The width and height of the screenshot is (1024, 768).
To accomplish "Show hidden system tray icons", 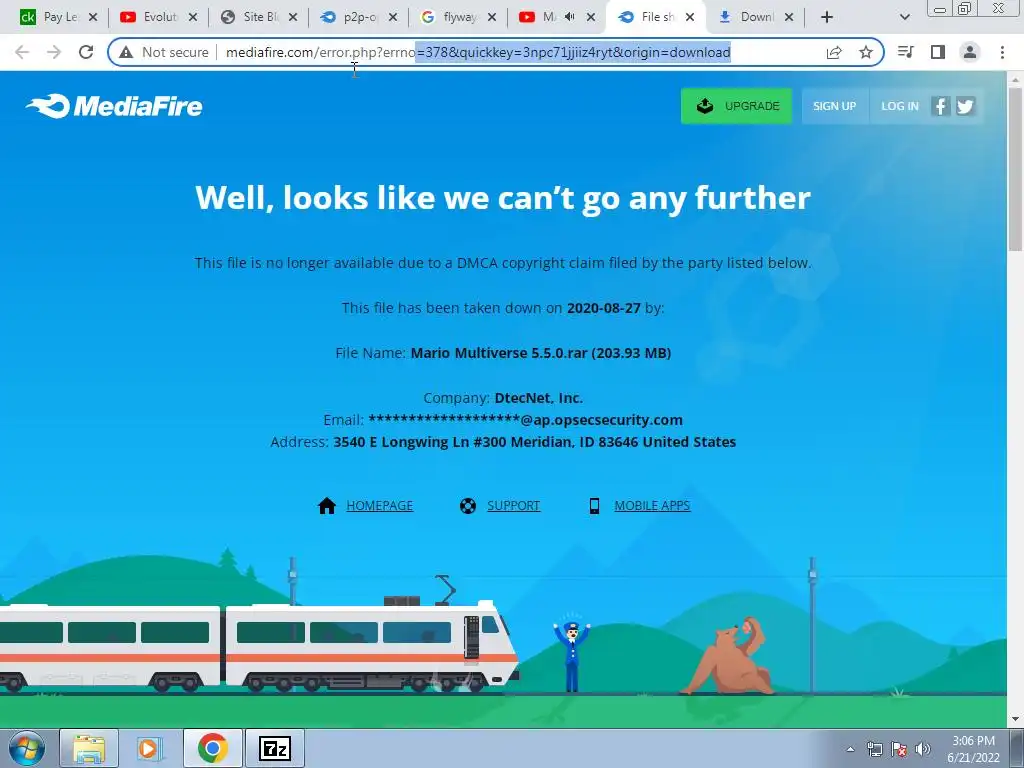I will 850,749.
